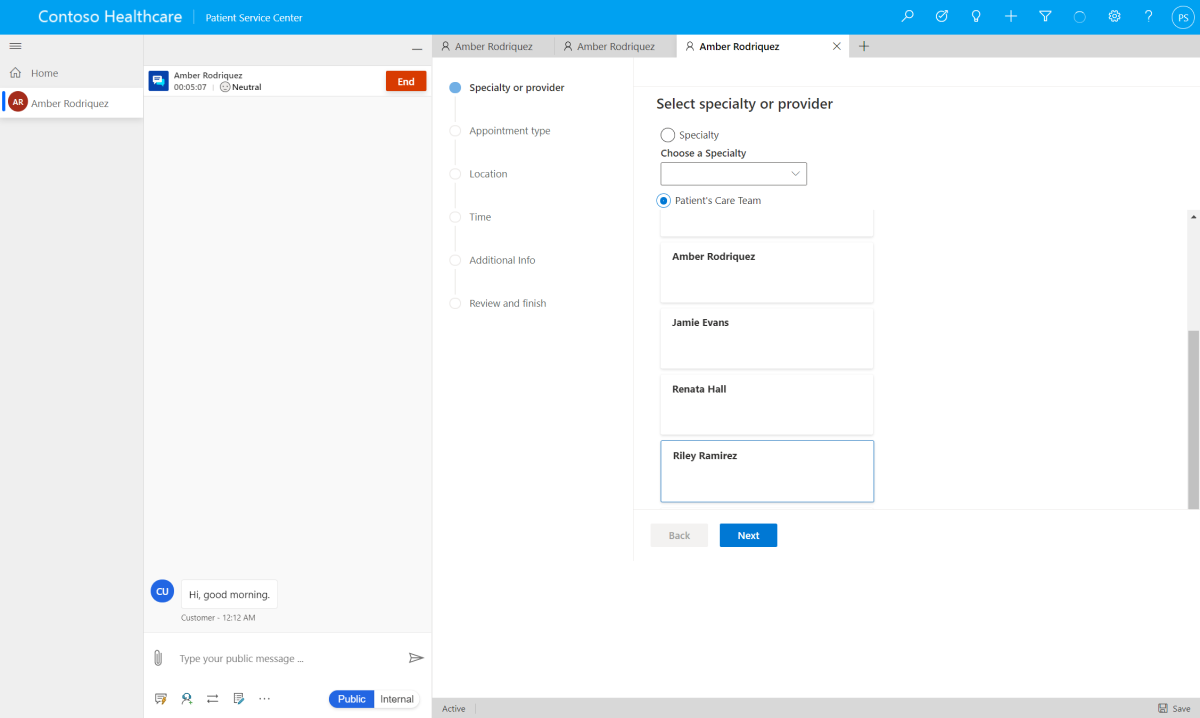Select the Jamie Evans provider card

(x=767, y=338)
